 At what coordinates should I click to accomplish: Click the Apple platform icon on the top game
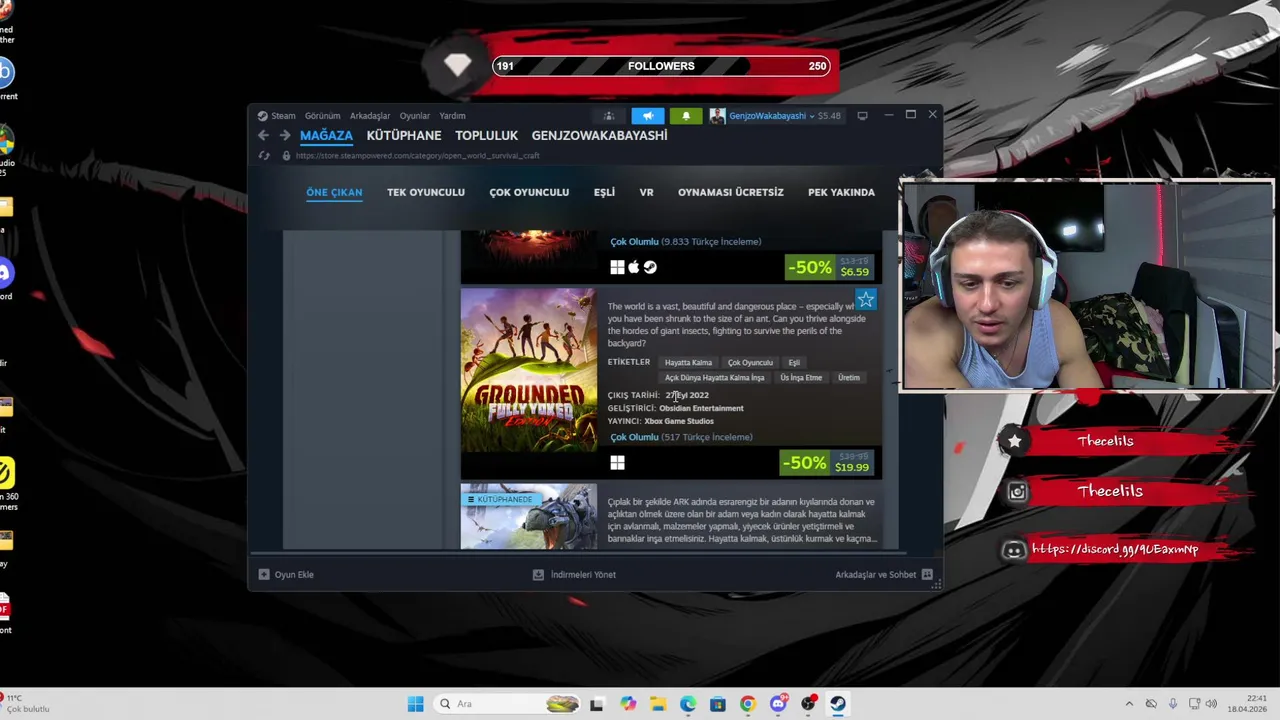(634, 267)
